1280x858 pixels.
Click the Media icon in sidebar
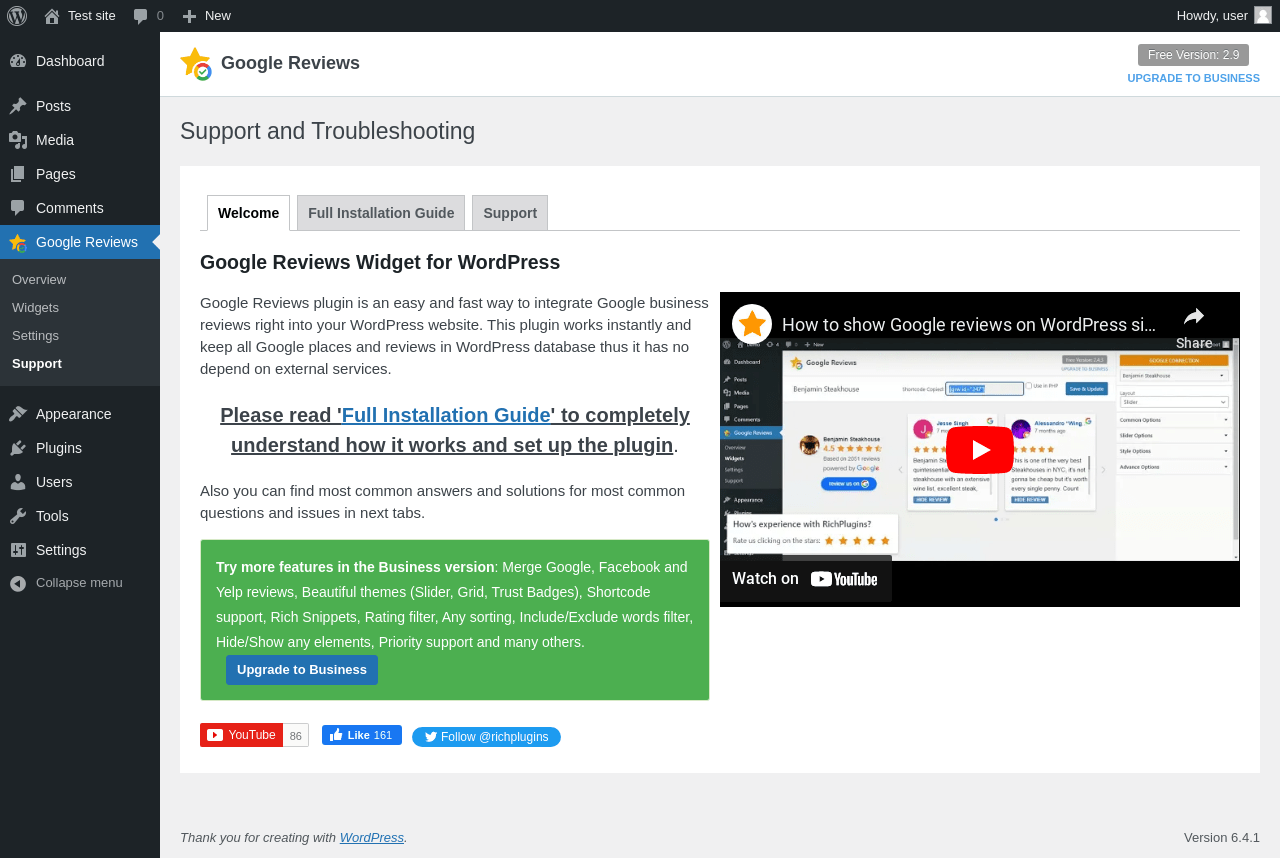click(x=18, y=140)
